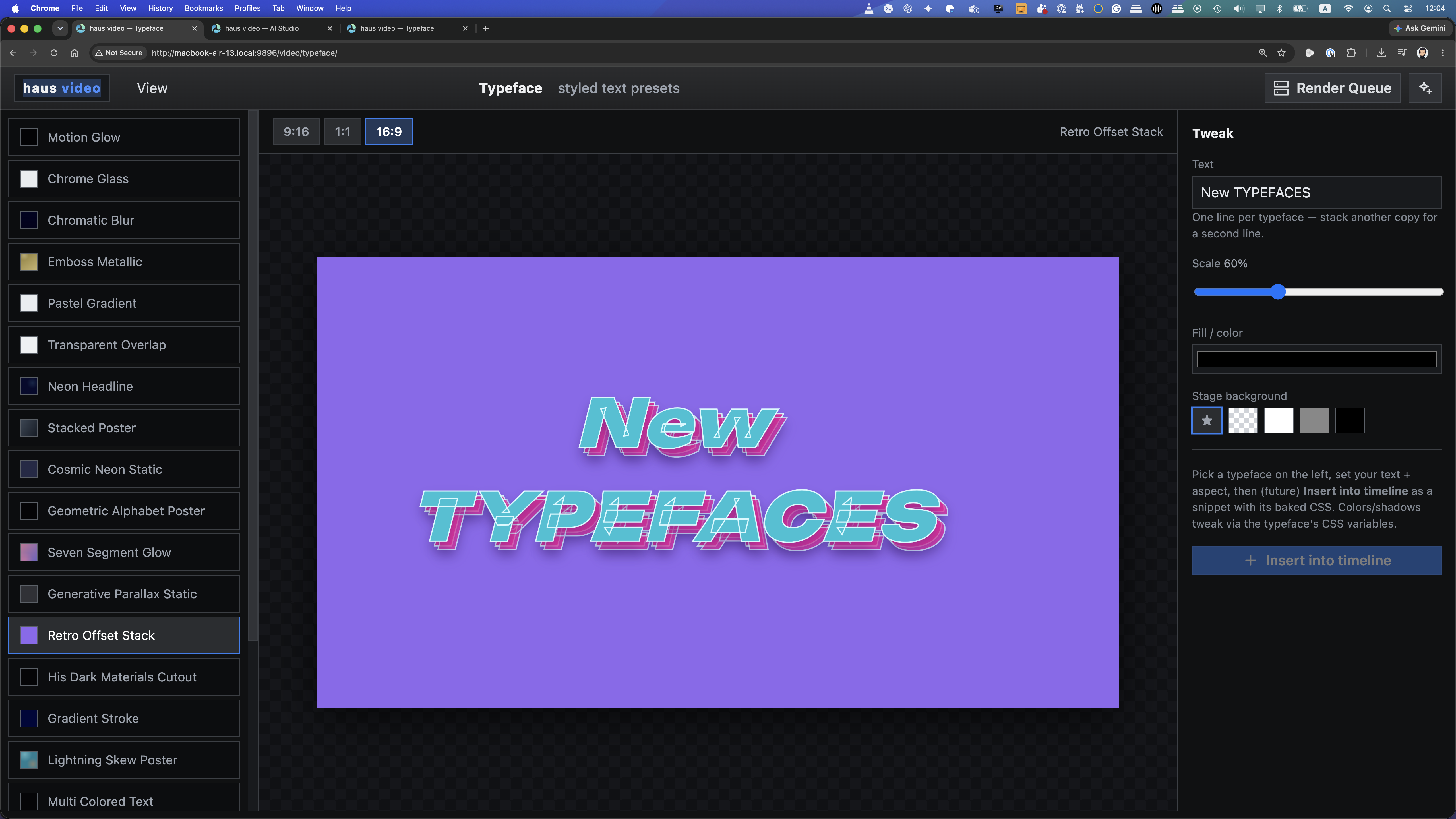Screen dimensions: 1456x819
Task: Select the black stage background
Action: coord(1350,421)
